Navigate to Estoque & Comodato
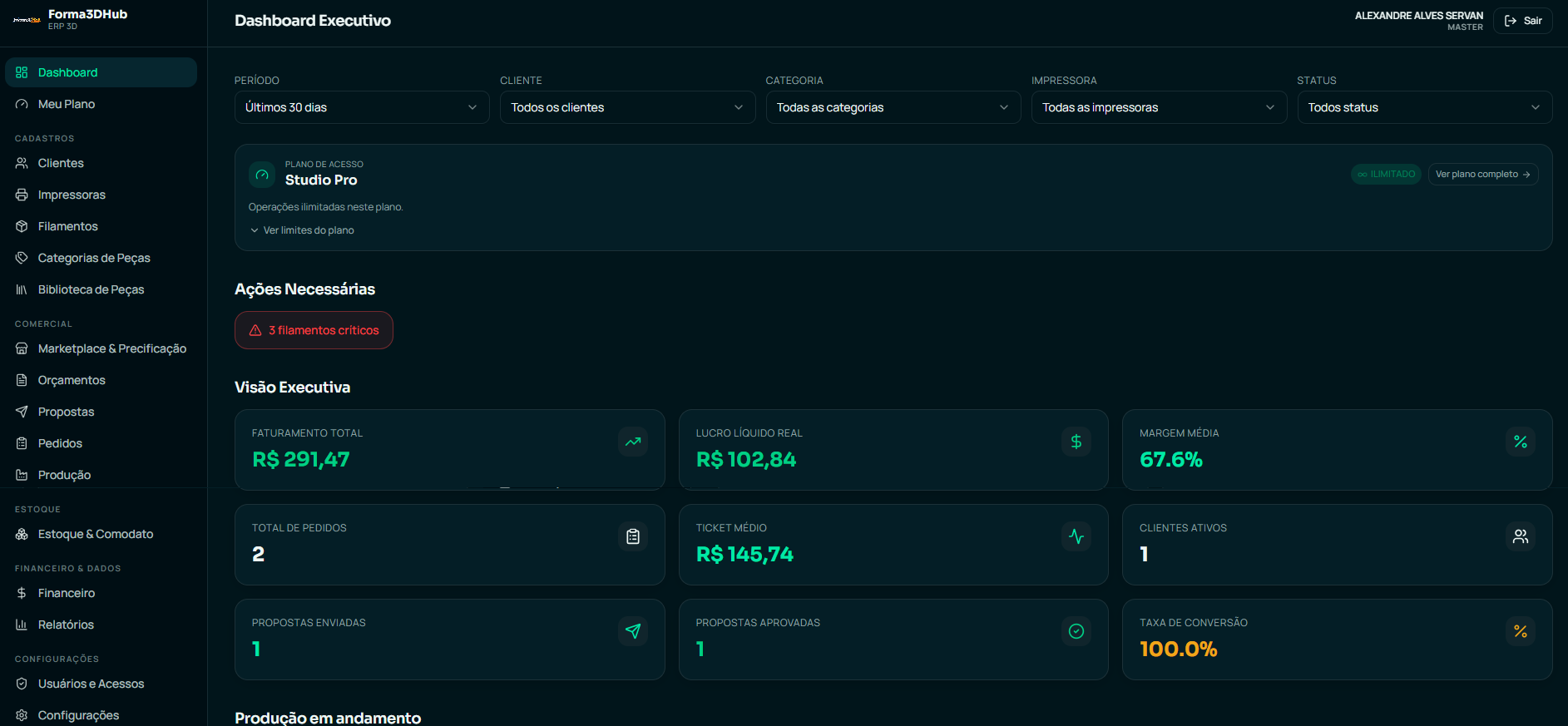The width and height of the screenshot is (1568, 726). [101, 534]
